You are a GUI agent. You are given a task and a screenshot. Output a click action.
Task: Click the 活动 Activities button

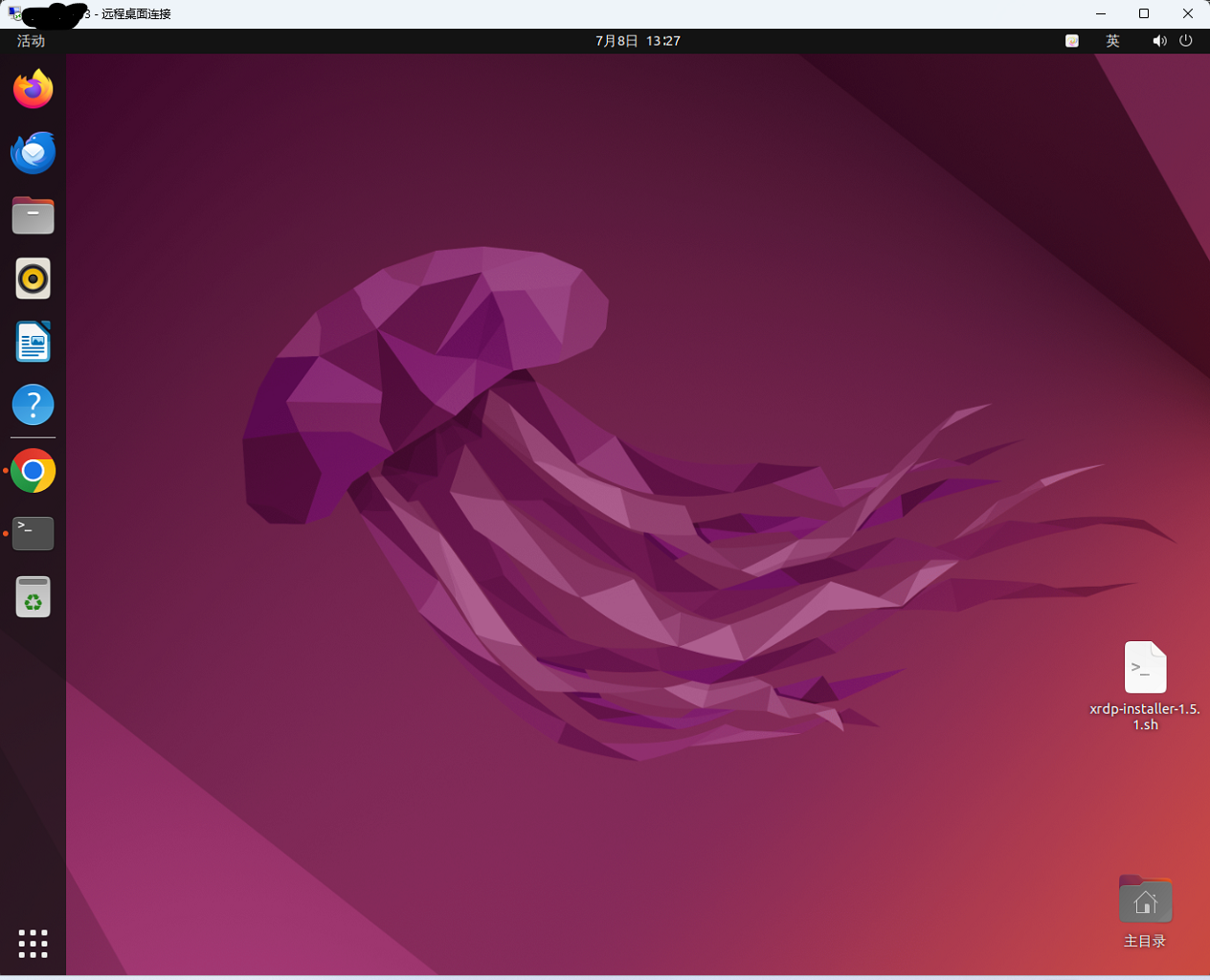pos(31,41)
